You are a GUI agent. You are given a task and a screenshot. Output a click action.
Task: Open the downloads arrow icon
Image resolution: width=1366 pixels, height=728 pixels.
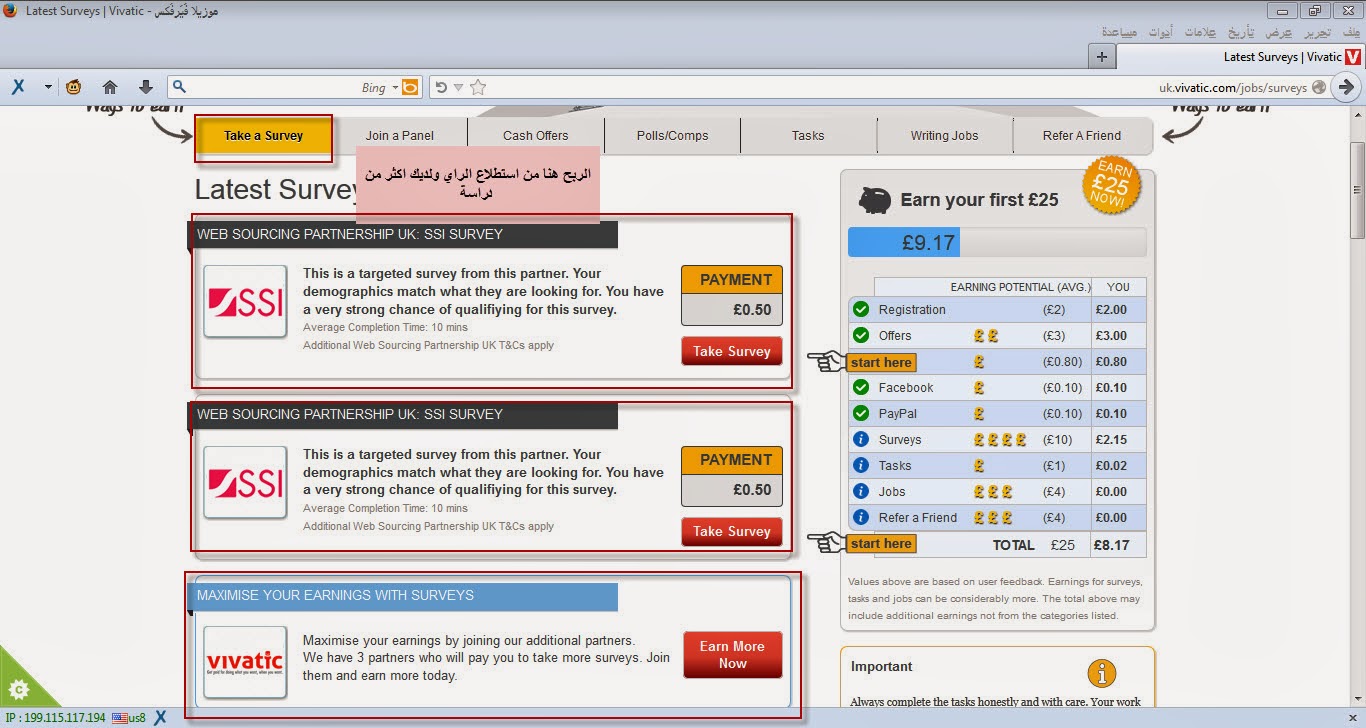146,87
